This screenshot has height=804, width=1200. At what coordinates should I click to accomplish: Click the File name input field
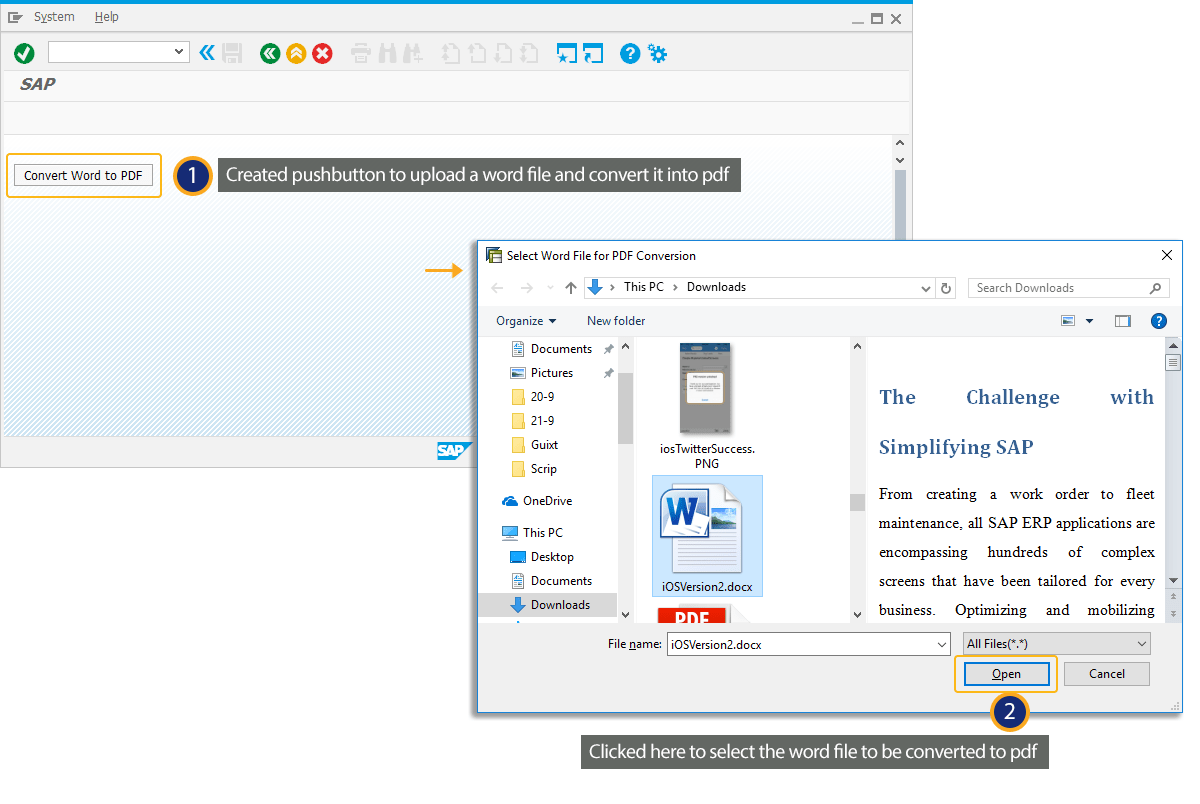tap(808, 645)
